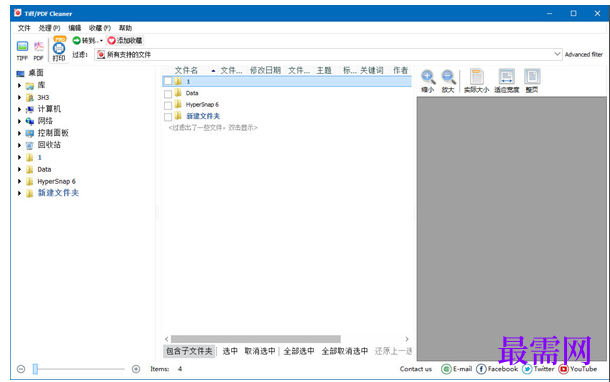Open the 编辑 menu
The image size is (610, 382).
pos(75,28)
